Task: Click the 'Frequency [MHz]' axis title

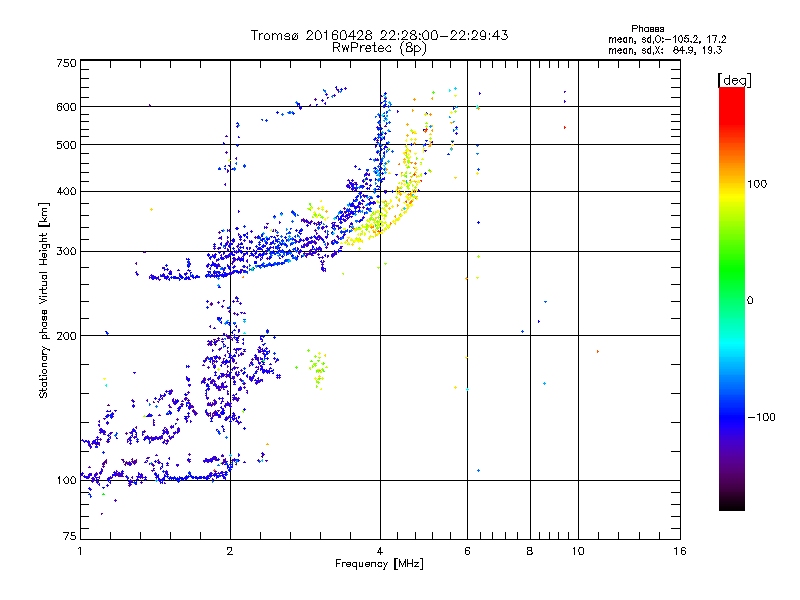Action: (x=379, y=564)
